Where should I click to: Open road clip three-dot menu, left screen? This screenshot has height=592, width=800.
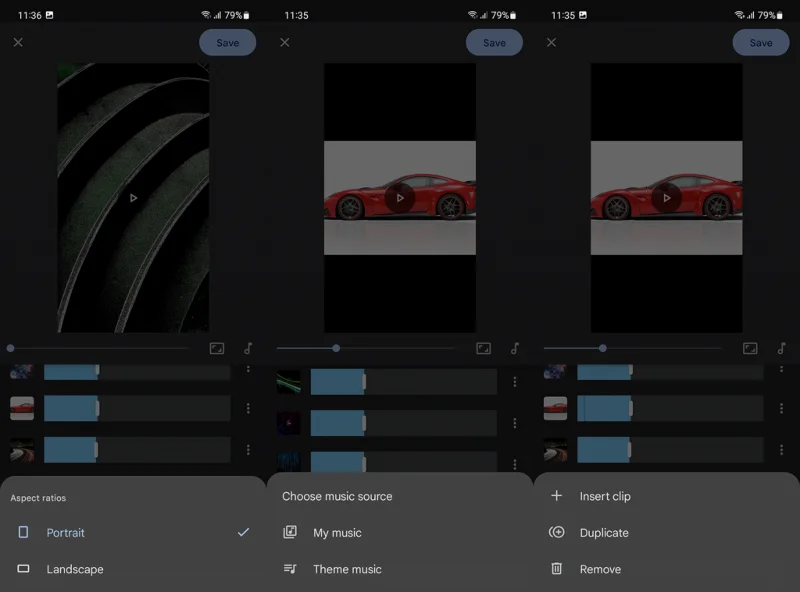pyautogui.click(x=248, y=450)
